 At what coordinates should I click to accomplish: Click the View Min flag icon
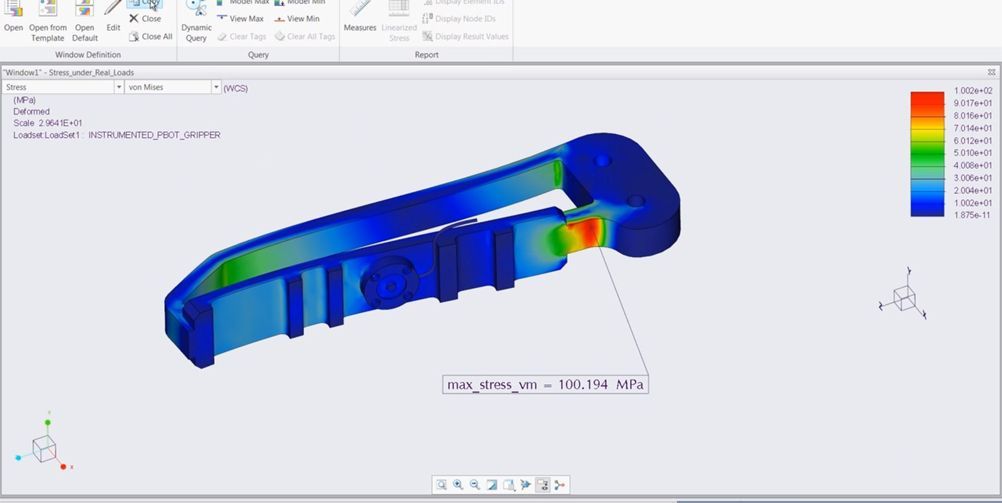(x=280, y=19)
